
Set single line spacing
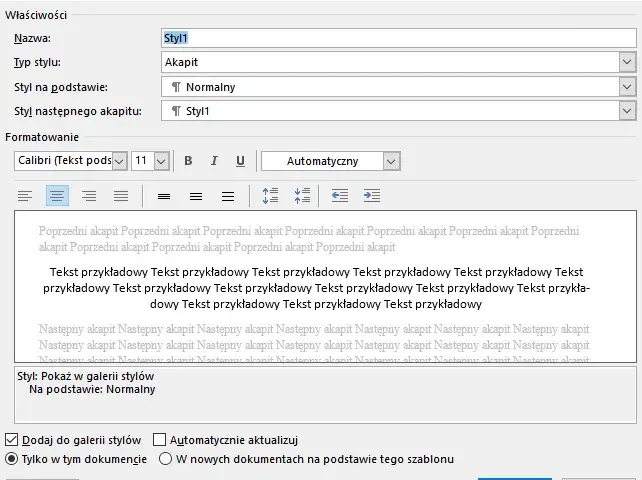tap(164, 196)
